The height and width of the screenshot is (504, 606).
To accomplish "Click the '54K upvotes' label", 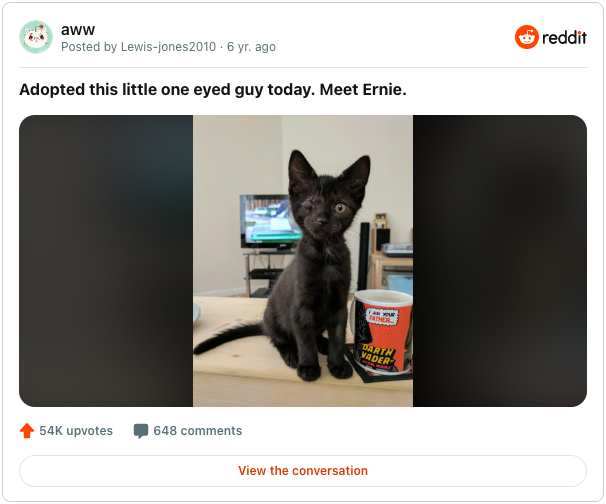I will [x=76, y=431].
